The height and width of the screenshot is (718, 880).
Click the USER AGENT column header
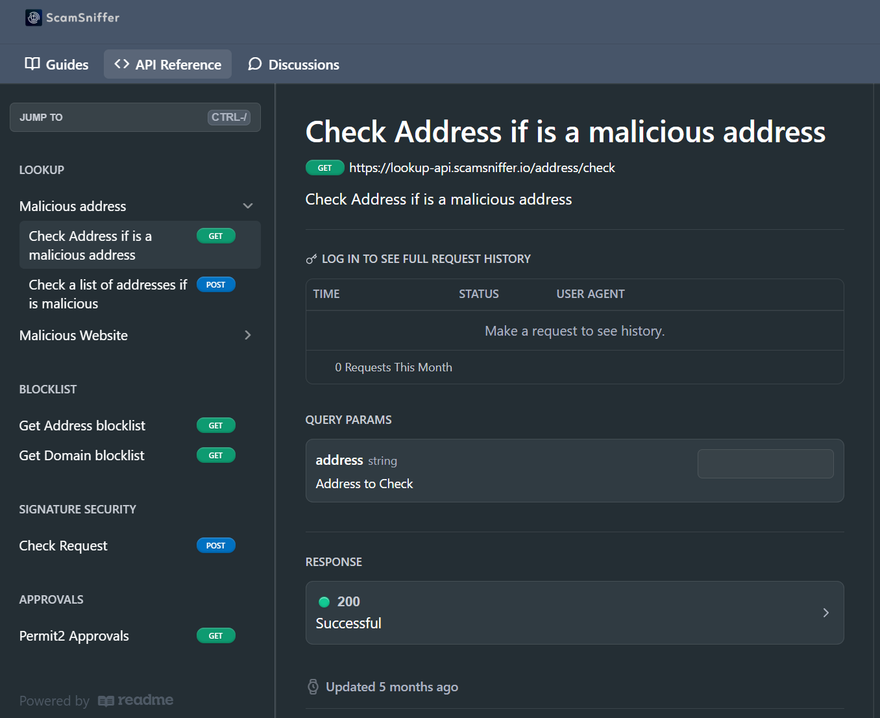(590, 294)
